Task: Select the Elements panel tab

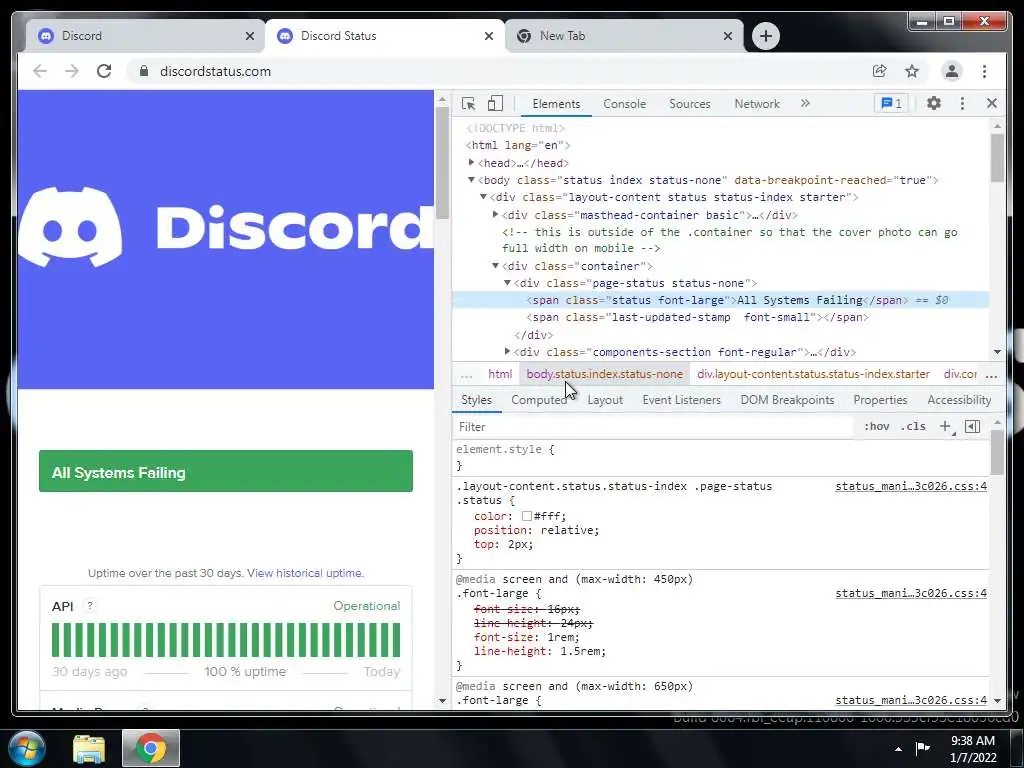Action: point(556,104)
